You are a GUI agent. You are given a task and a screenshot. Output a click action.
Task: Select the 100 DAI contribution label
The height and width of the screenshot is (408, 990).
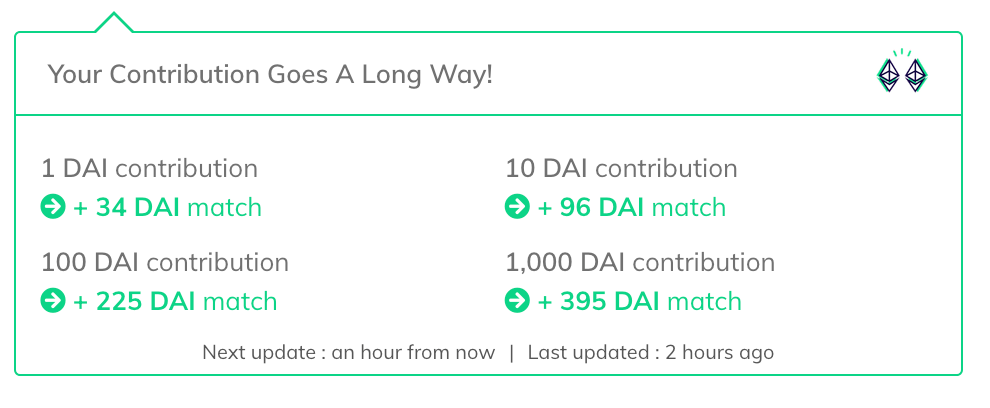point(165,263)
